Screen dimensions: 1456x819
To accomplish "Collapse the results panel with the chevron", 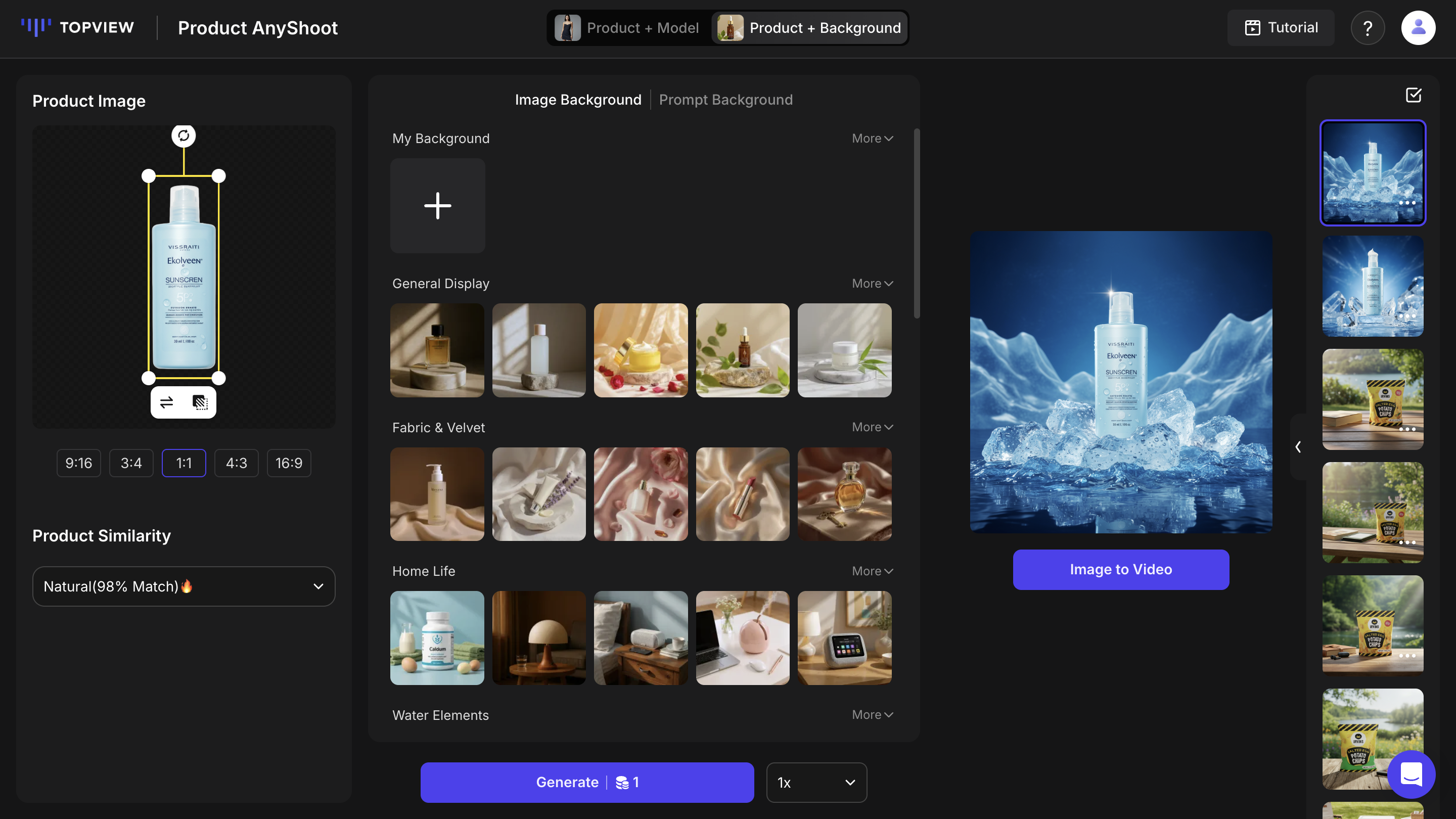I will pyautogui.click(x=1298, y=447).
